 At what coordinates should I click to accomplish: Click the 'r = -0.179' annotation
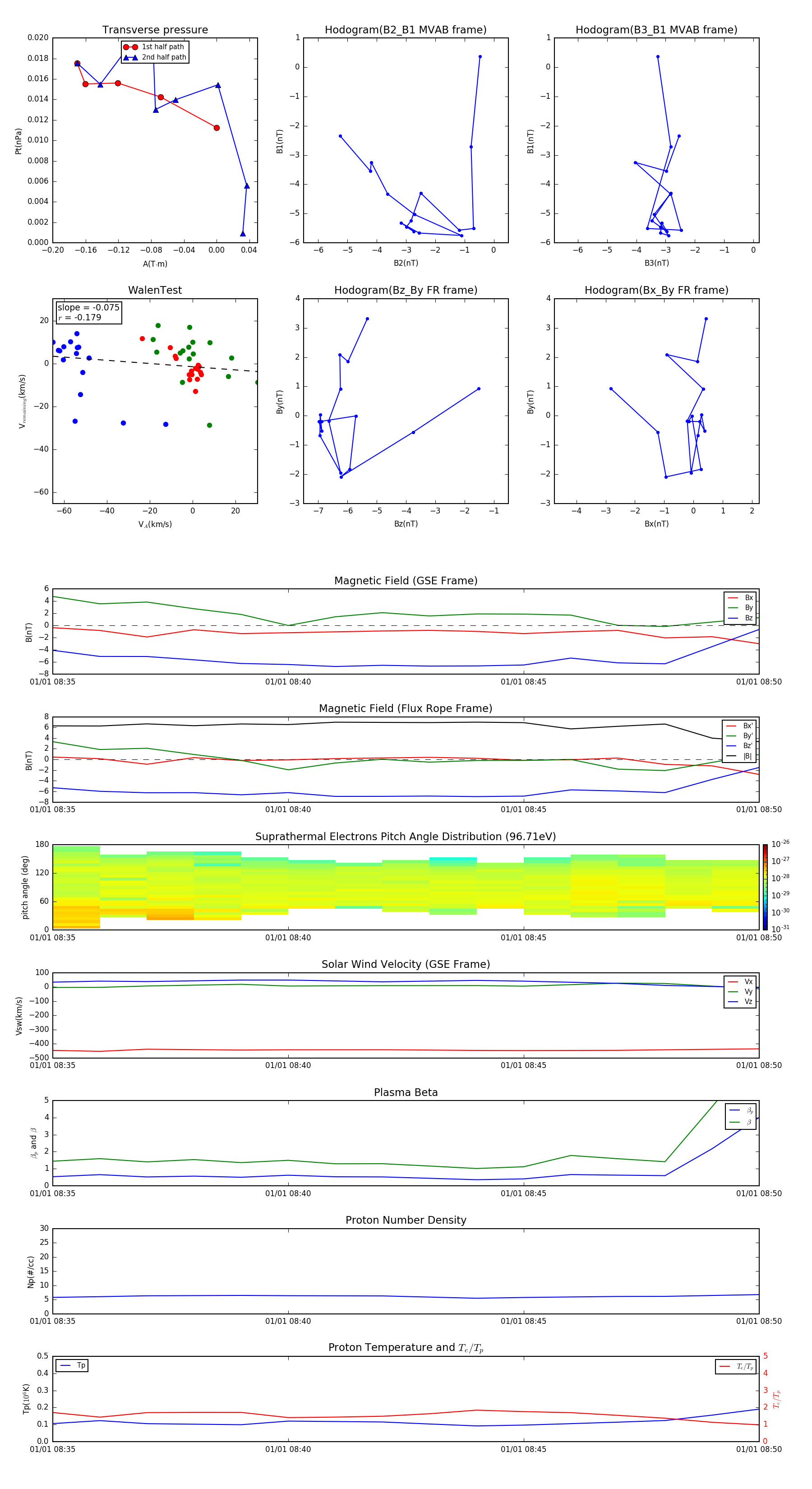pos(80,317)
